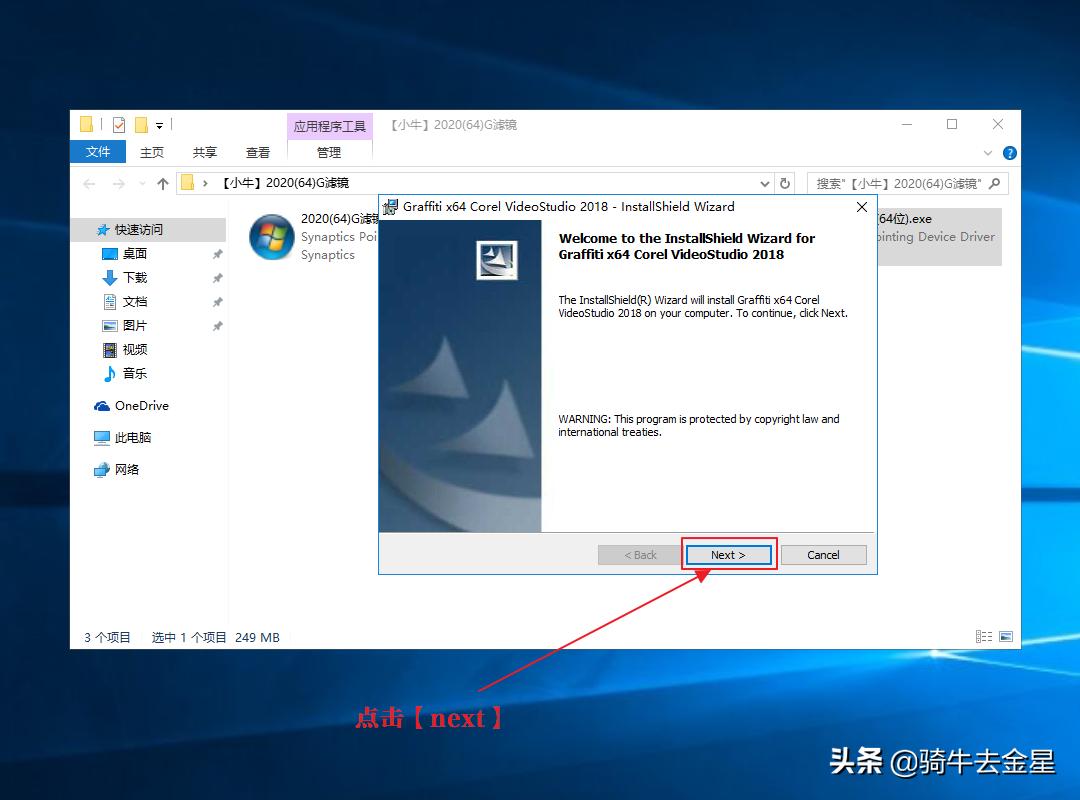
Task: Open 音乐 folder in sidebar
Action: click(x=134, y=373)
